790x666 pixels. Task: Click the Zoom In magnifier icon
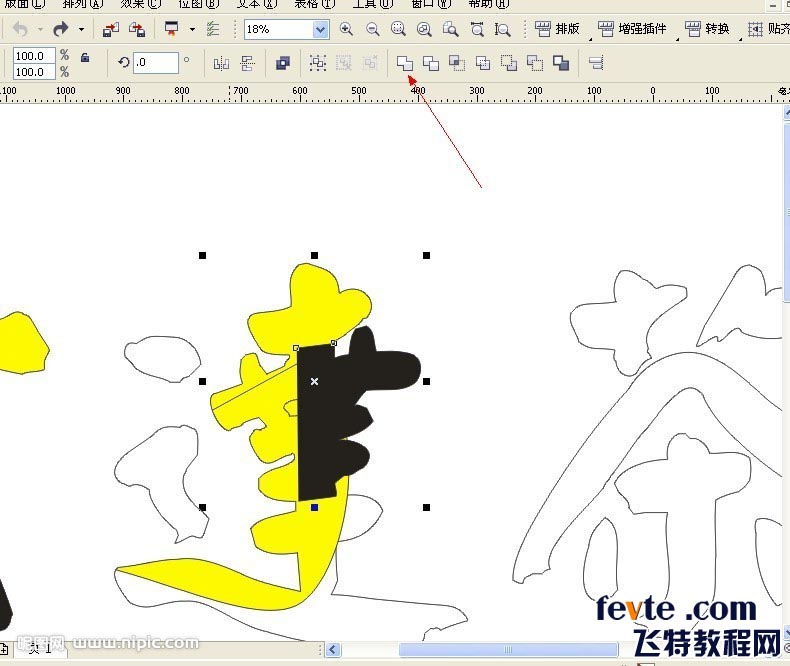pos(346,29)
